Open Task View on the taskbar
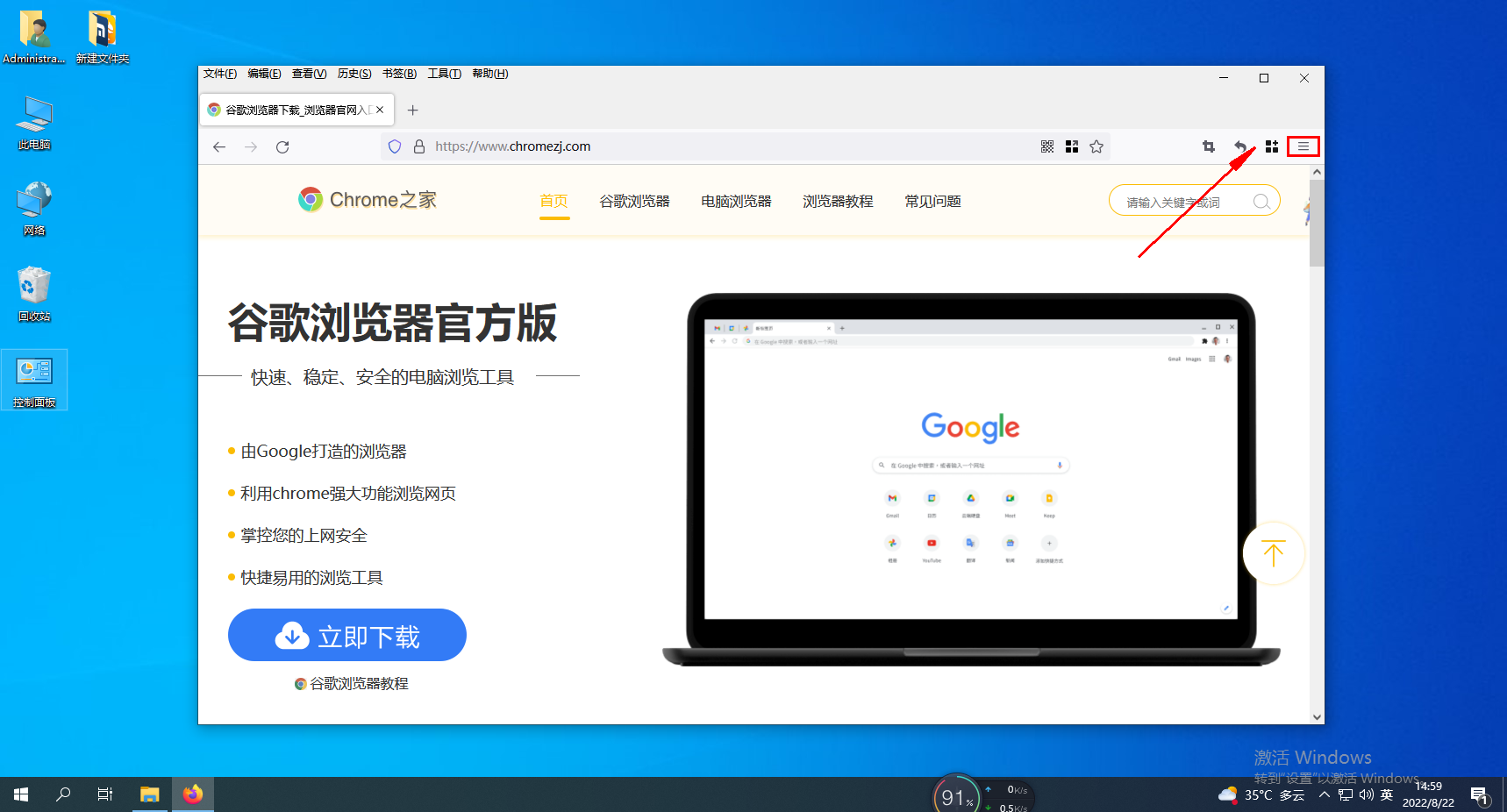The image size is (1507, 812). click(x=105, y=794)
